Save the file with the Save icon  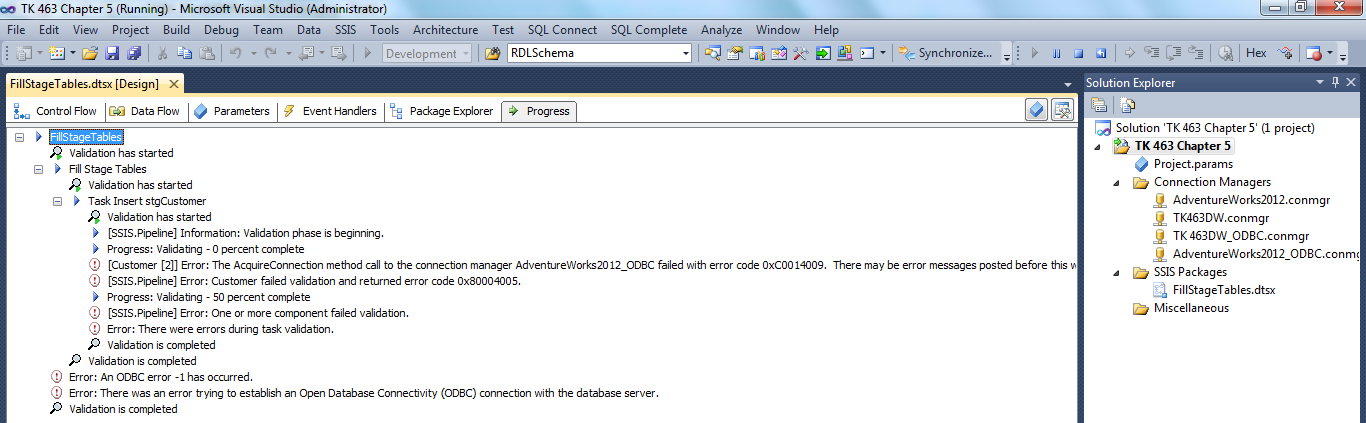click(x=112, y=53)
